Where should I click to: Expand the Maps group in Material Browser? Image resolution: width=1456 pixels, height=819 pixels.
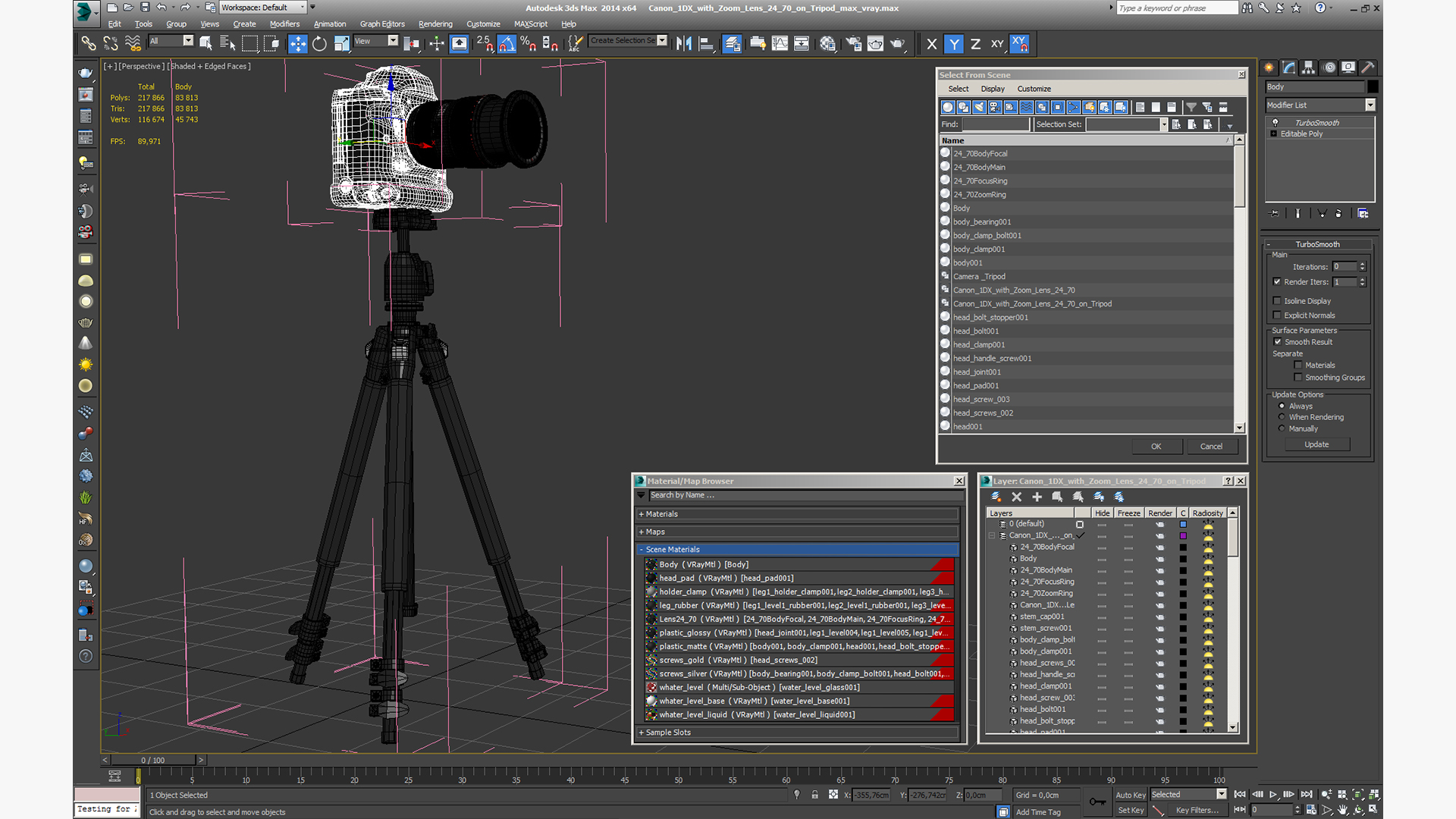(799, 532)
